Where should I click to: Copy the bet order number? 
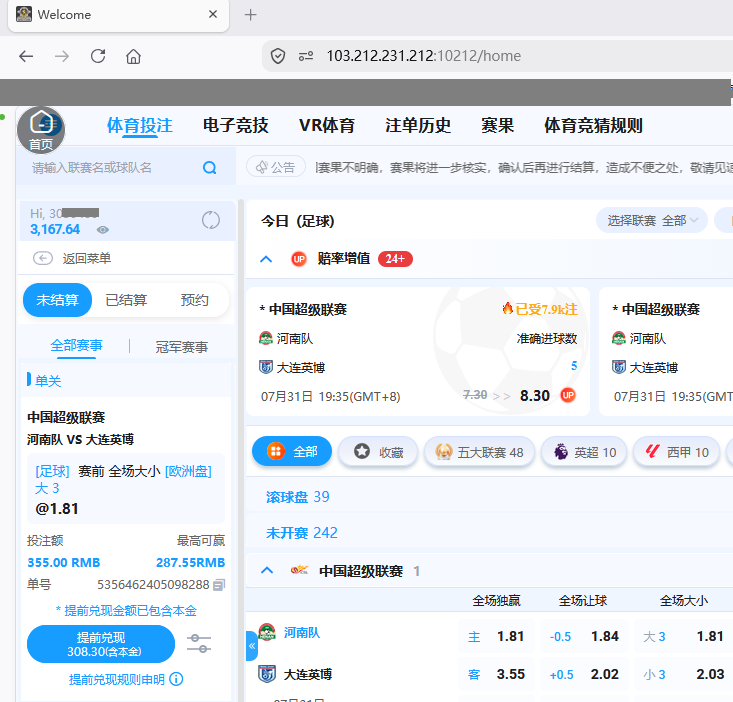point(219,585)
